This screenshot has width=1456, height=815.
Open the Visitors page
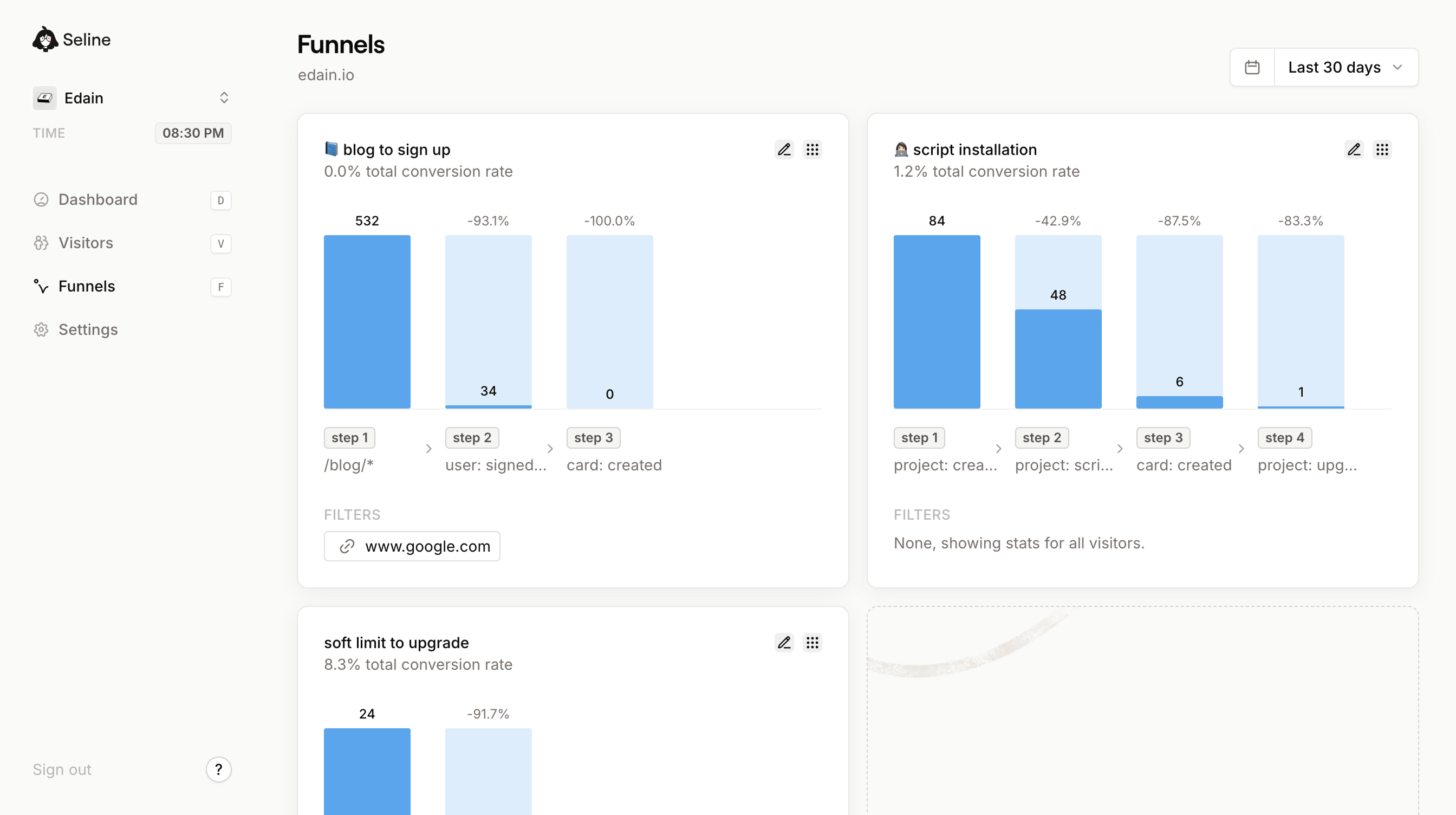pyautogui.click(x=86, y=243)
